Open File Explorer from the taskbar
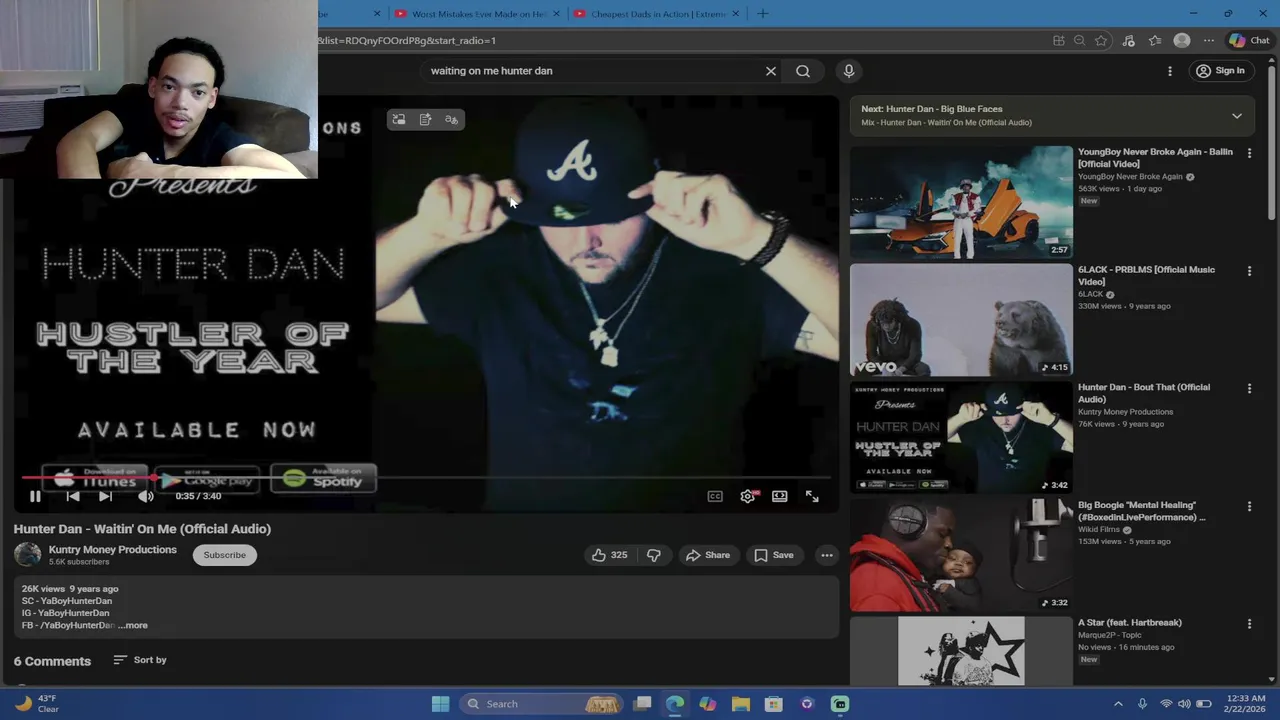The width and height of the screenshot is (1280, 720). click(x=741, y=704)
